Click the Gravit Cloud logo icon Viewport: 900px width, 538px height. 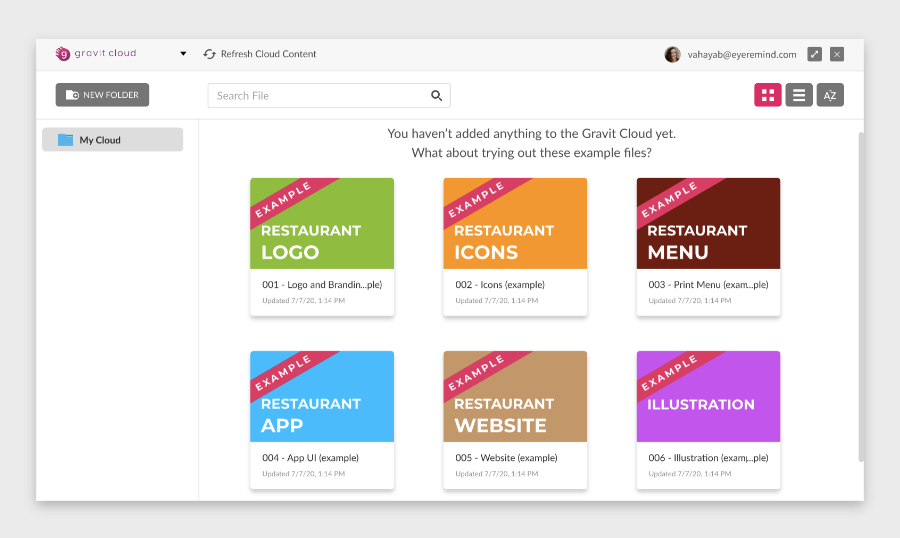[x=63, y=54]
